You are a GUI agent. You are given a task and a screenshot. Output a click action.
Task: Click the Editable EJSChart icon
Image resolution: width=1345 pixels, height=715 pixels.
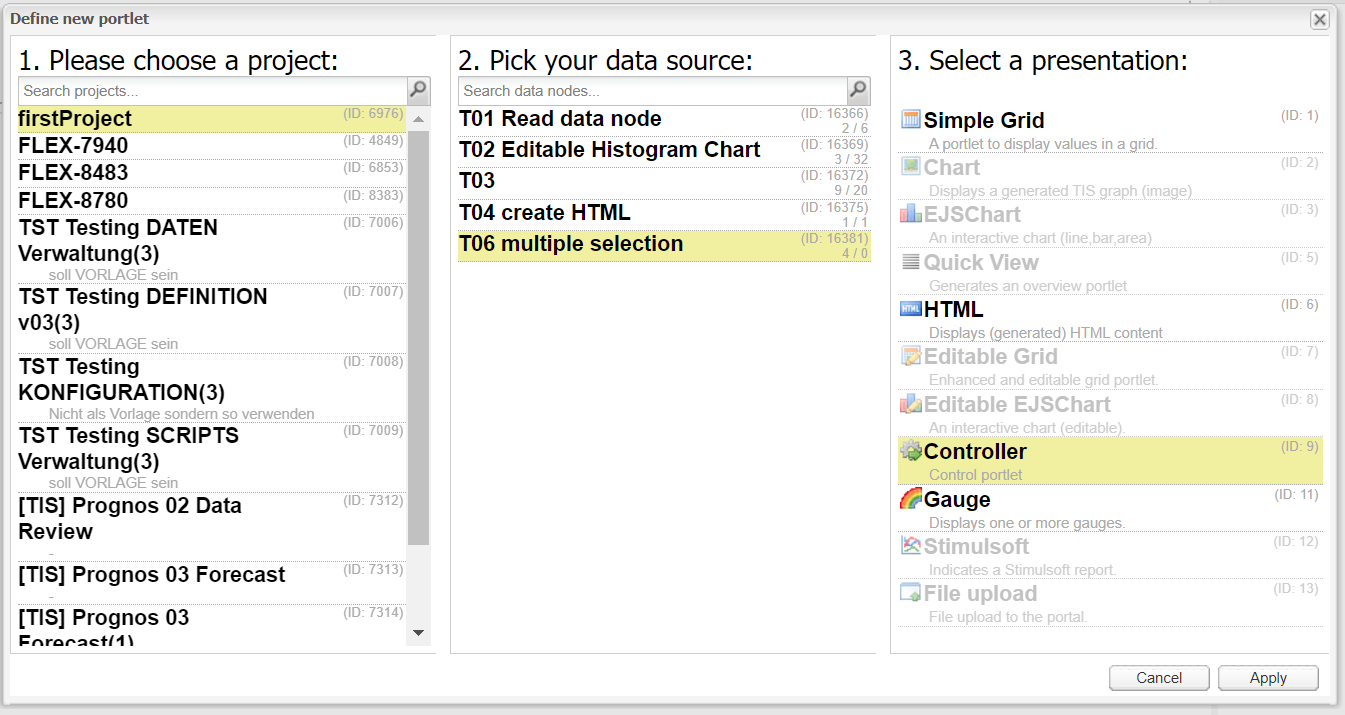pos(911,404)
